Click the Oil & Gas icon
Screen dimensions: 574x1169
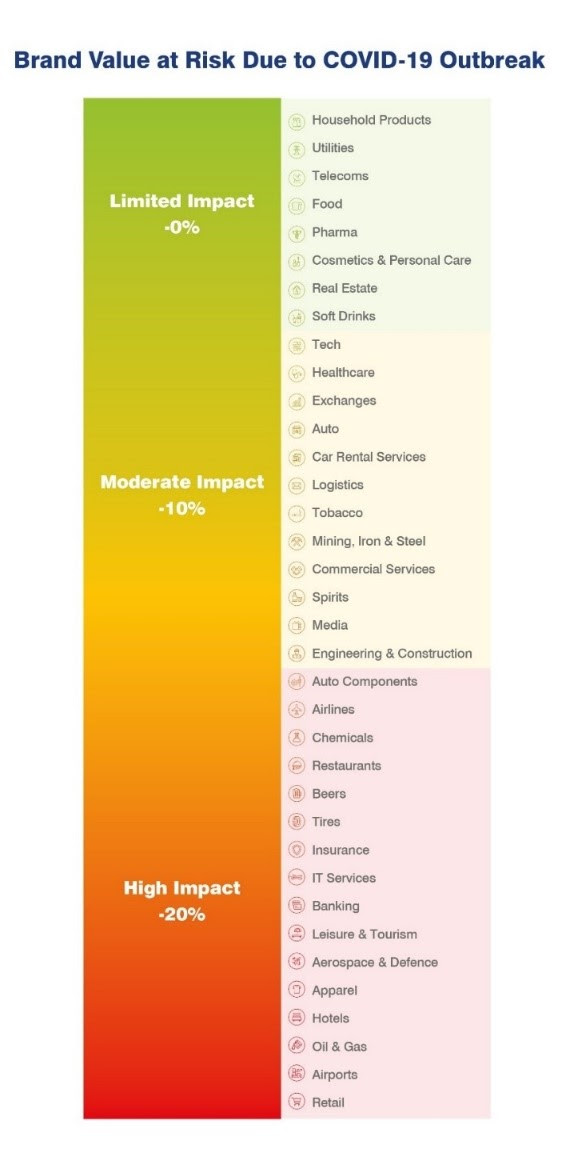pos(297,1047)
